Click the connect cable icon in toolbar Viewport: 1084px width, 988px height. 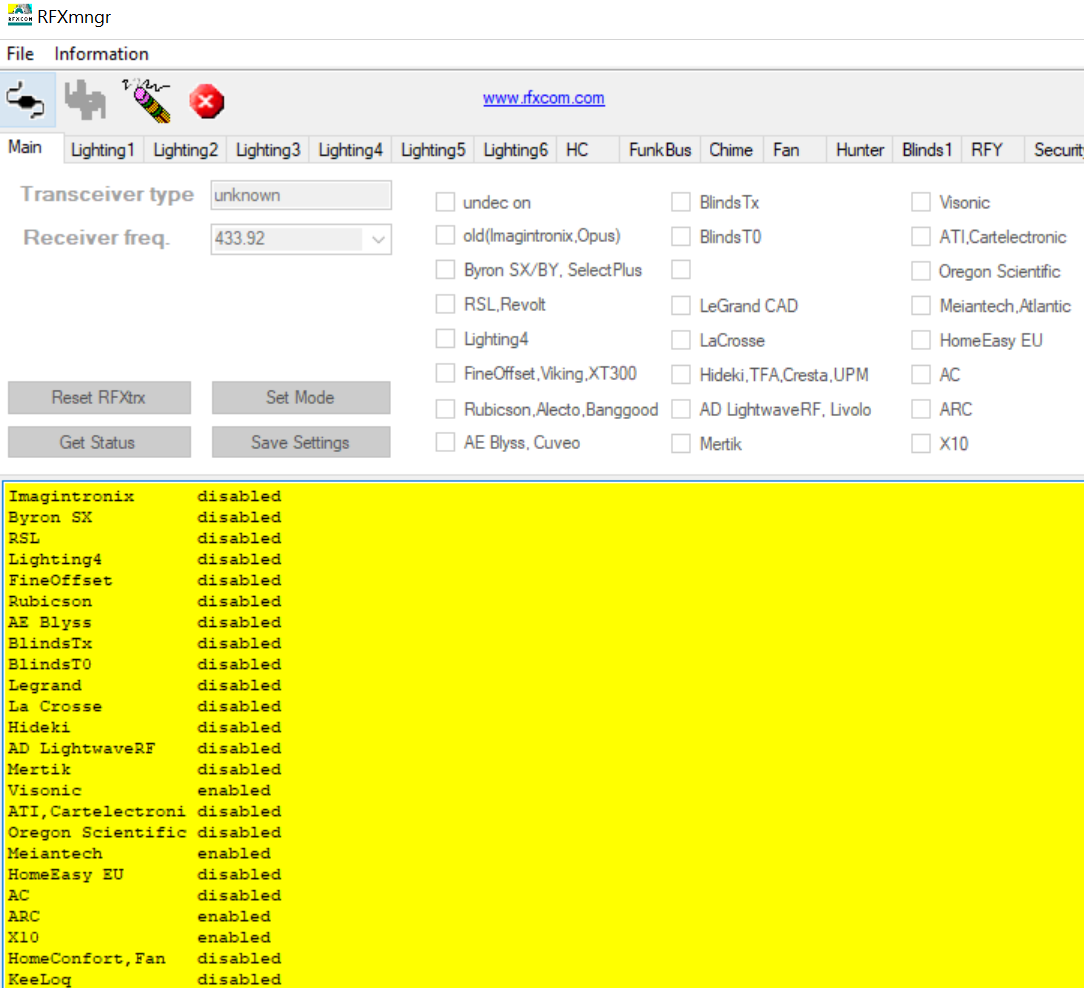point(27,100)
